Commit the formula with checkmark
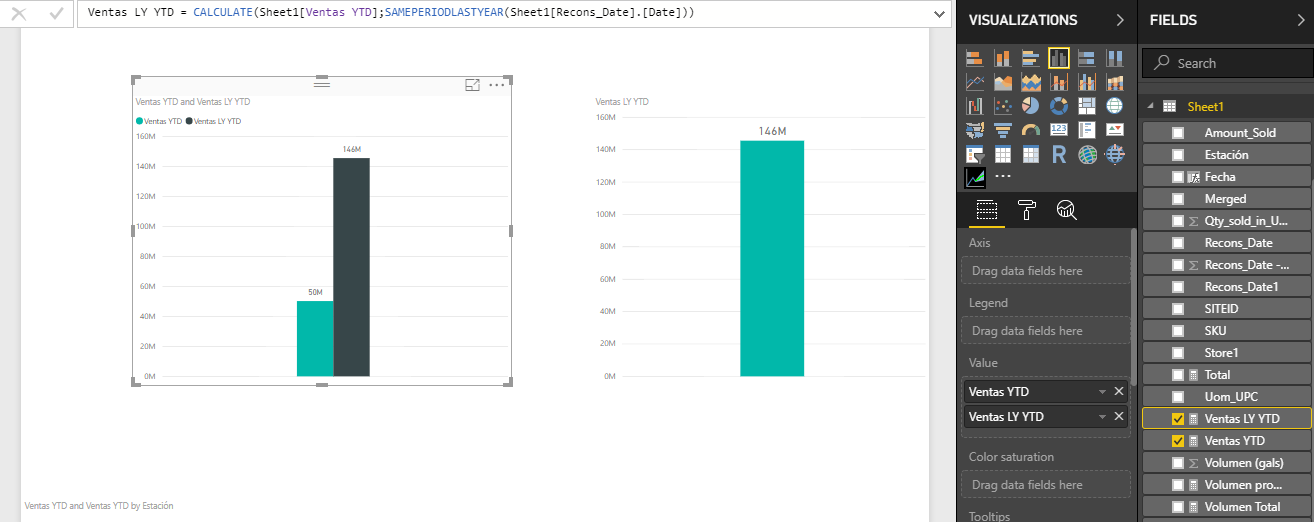Screen dimensions: 1314x522 56,14
